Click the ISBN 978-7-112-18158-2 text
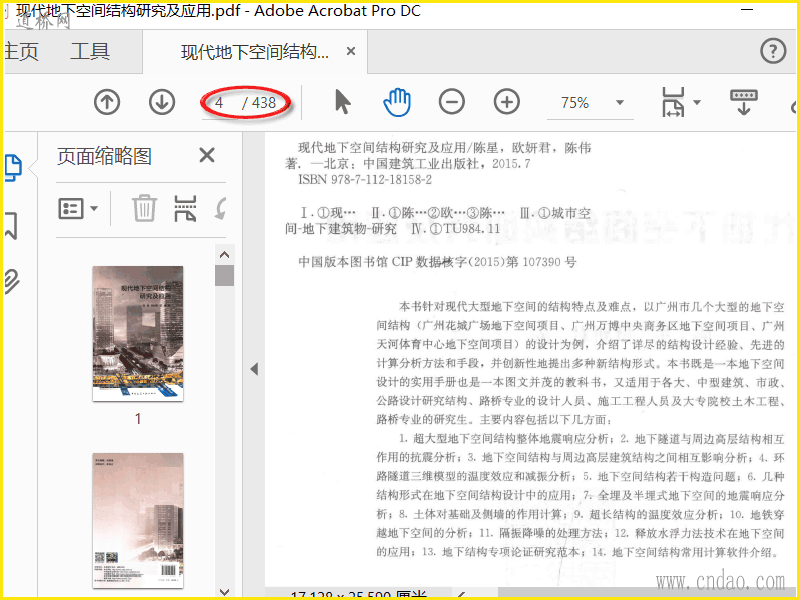Screen dimensions: 800x600 [365, 180]
